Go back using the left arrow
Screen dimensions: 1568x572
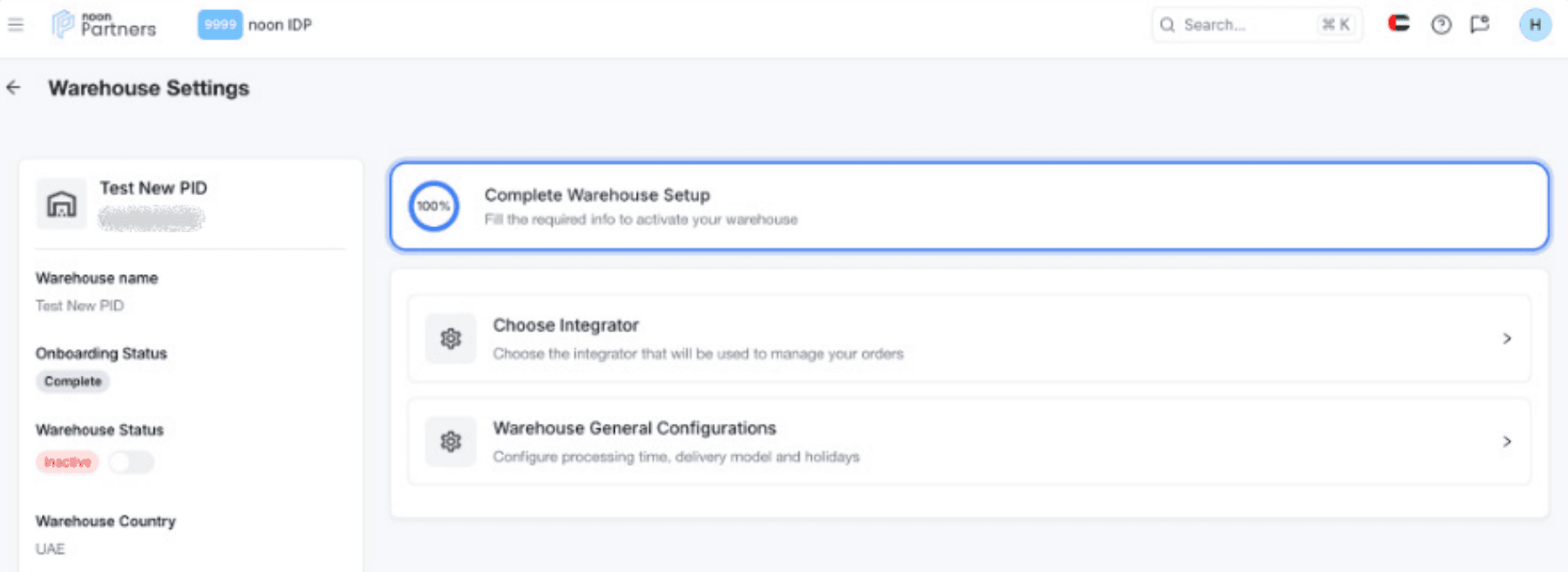pyautogui.click(x=13, y=87)
